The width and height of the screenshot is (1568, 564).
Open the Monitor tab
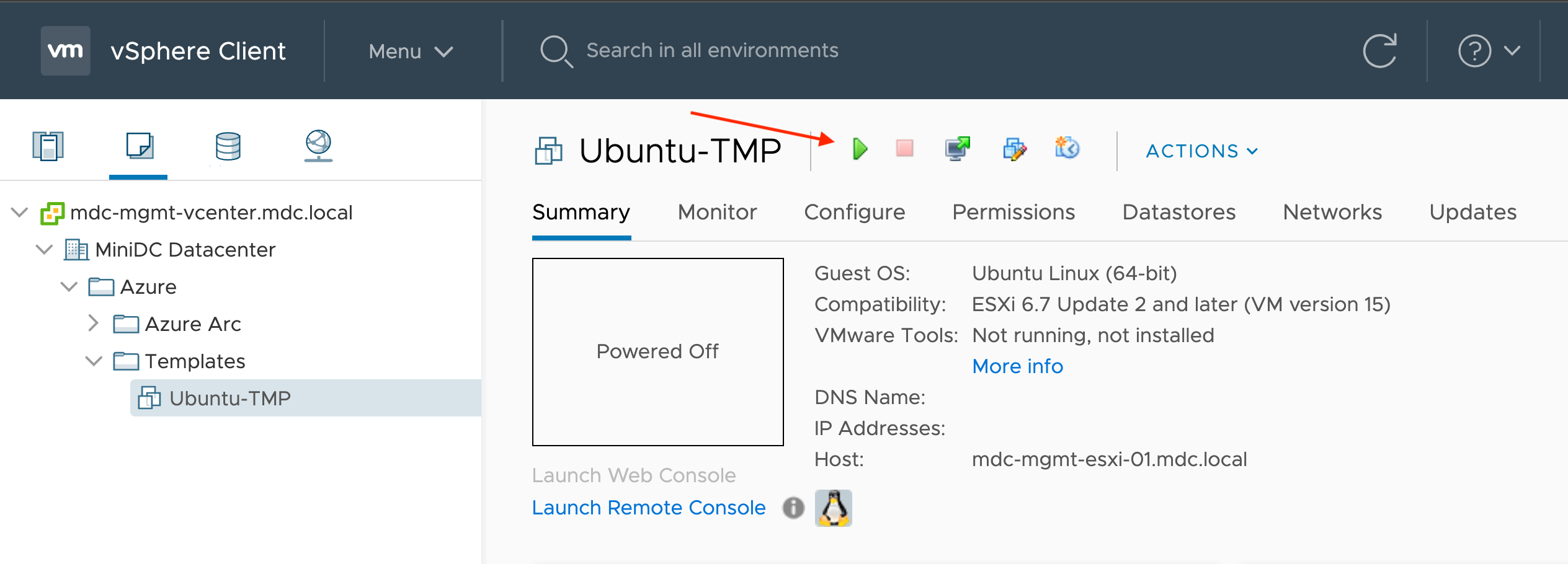pos(717,213)
